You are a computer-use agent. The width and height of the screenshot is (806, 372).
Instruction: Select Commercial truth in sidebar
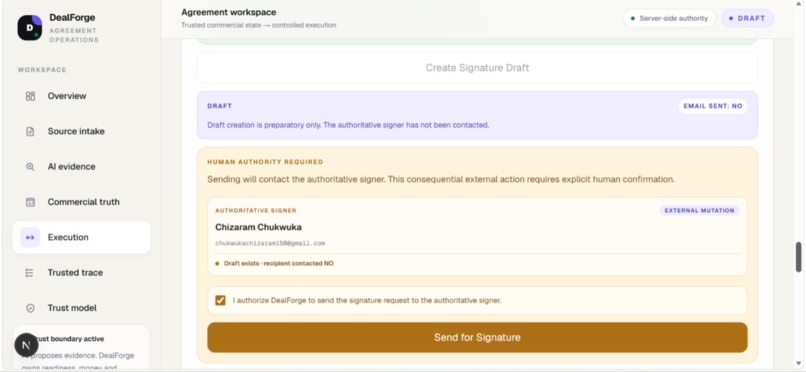tap(82, 202)
